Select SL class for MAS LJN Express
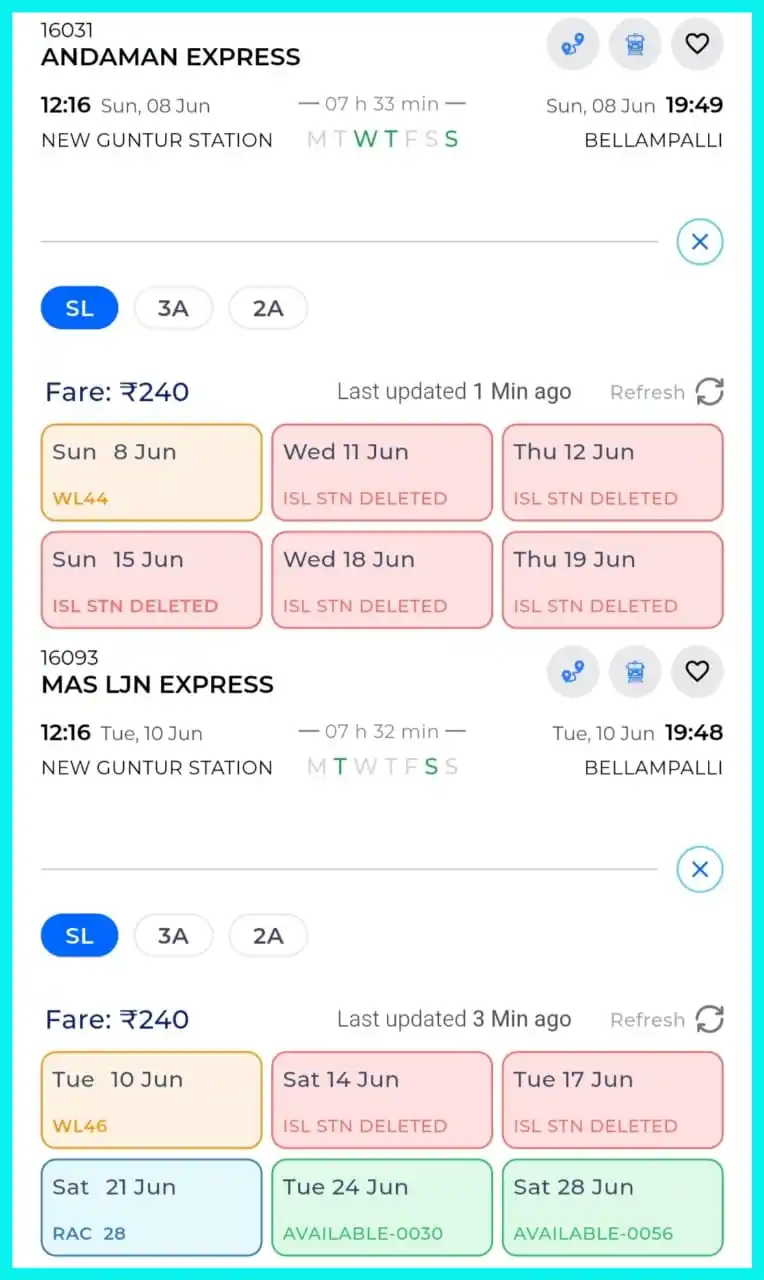Image resolution: width=764 pixels, height=1280 pixels. click(x=79, y=936)
